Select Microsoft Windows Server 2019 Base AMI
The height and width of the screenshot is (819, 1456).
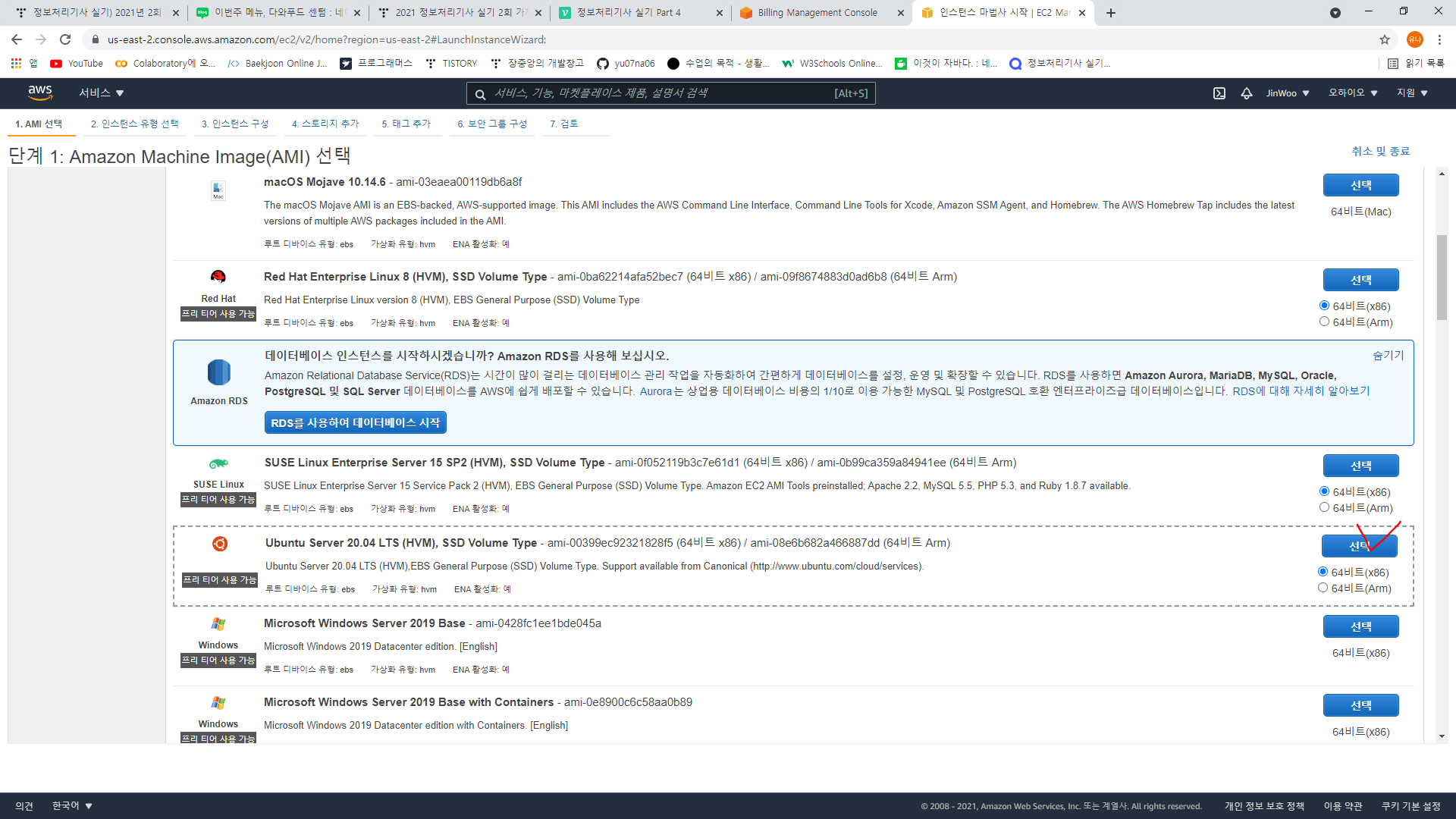tap(1361, 627)
